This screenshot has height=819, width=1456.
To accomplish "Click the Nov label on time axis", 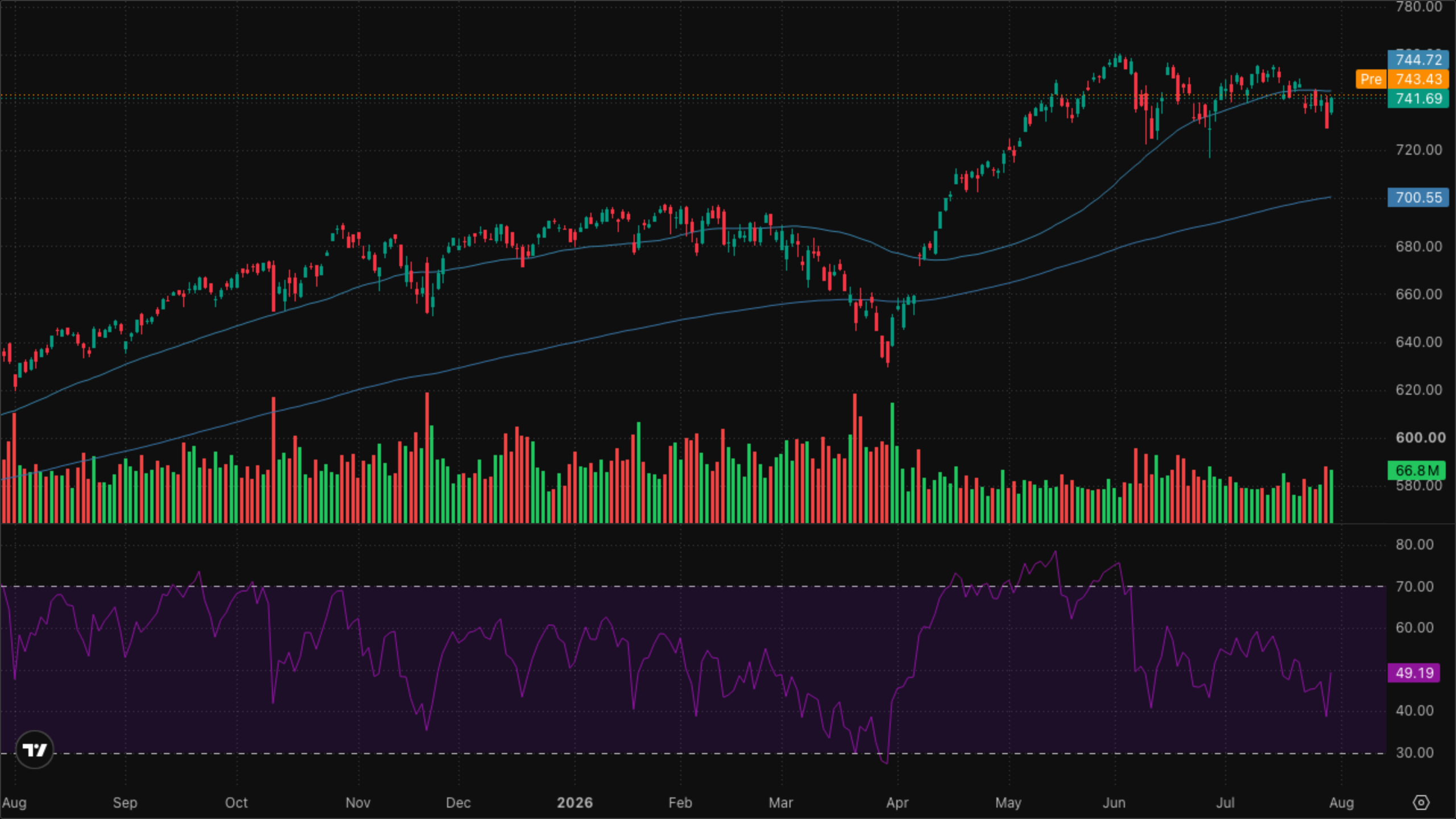I will [358, 803].
